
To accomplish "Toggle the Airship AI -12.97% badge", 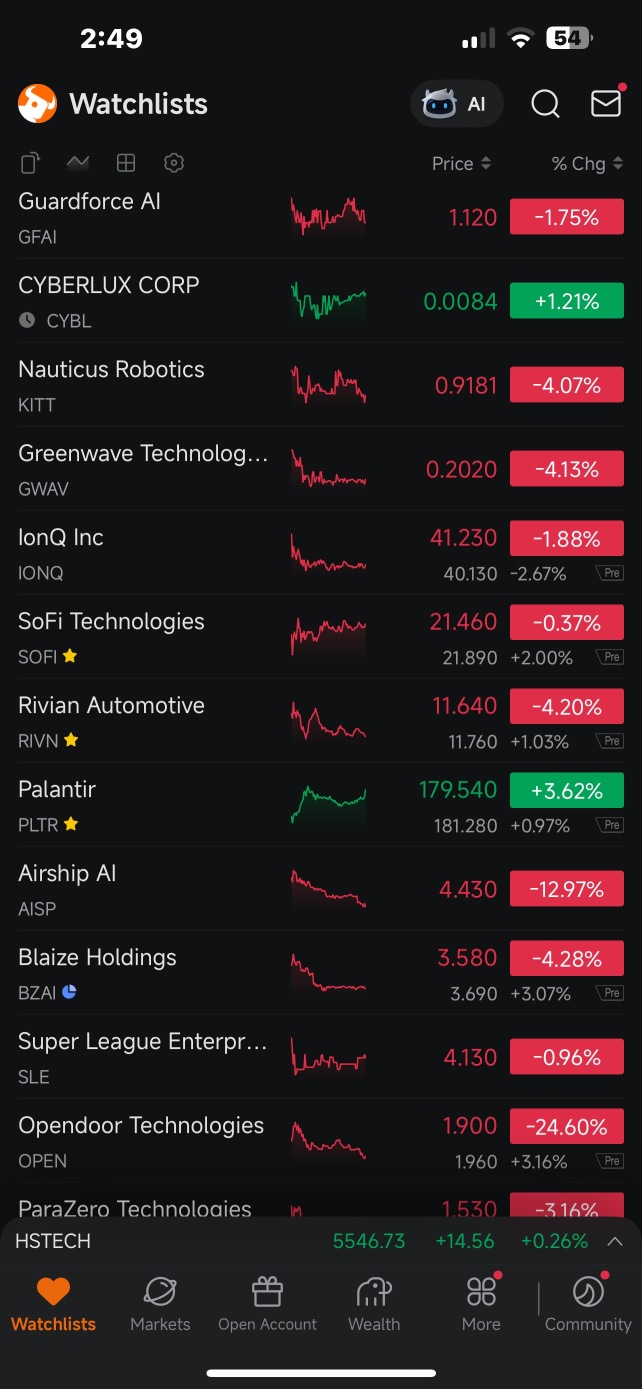I will click(x=567, y=889).
